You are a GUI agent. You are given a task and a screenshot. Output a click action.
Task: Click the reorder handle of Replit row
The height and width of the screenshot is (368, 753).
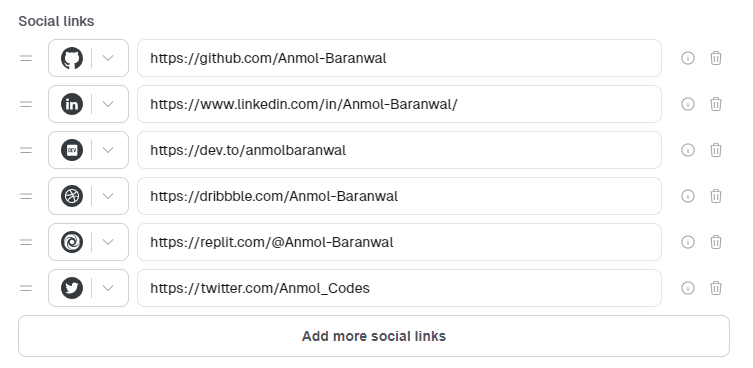pos(26,242)
